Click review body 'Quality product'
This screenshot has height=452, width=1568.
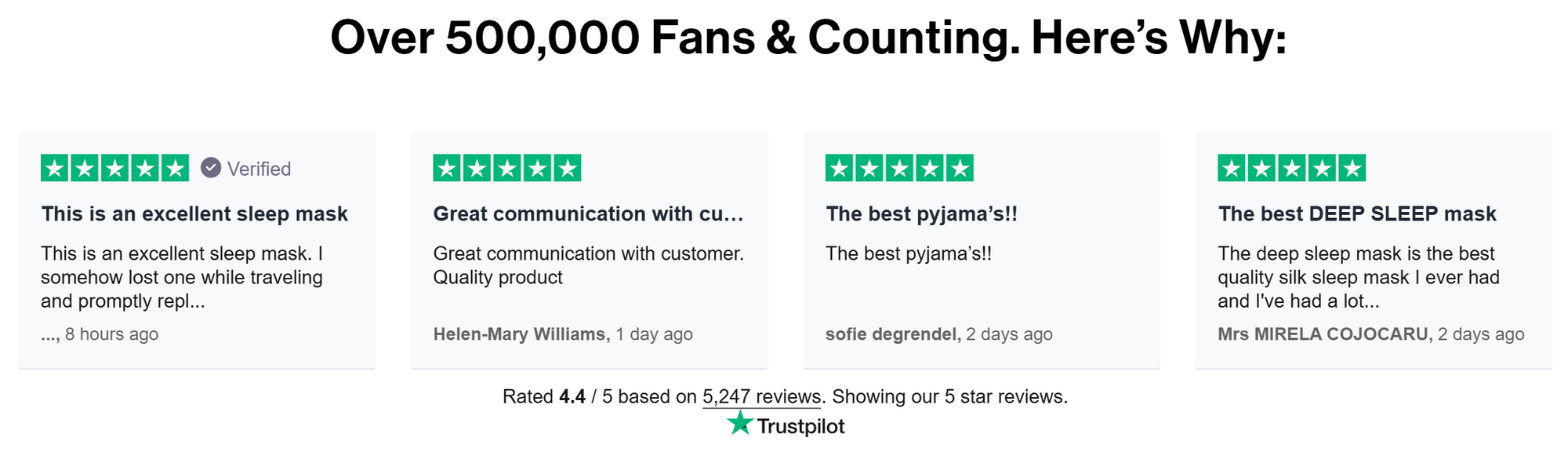[498, 278]
